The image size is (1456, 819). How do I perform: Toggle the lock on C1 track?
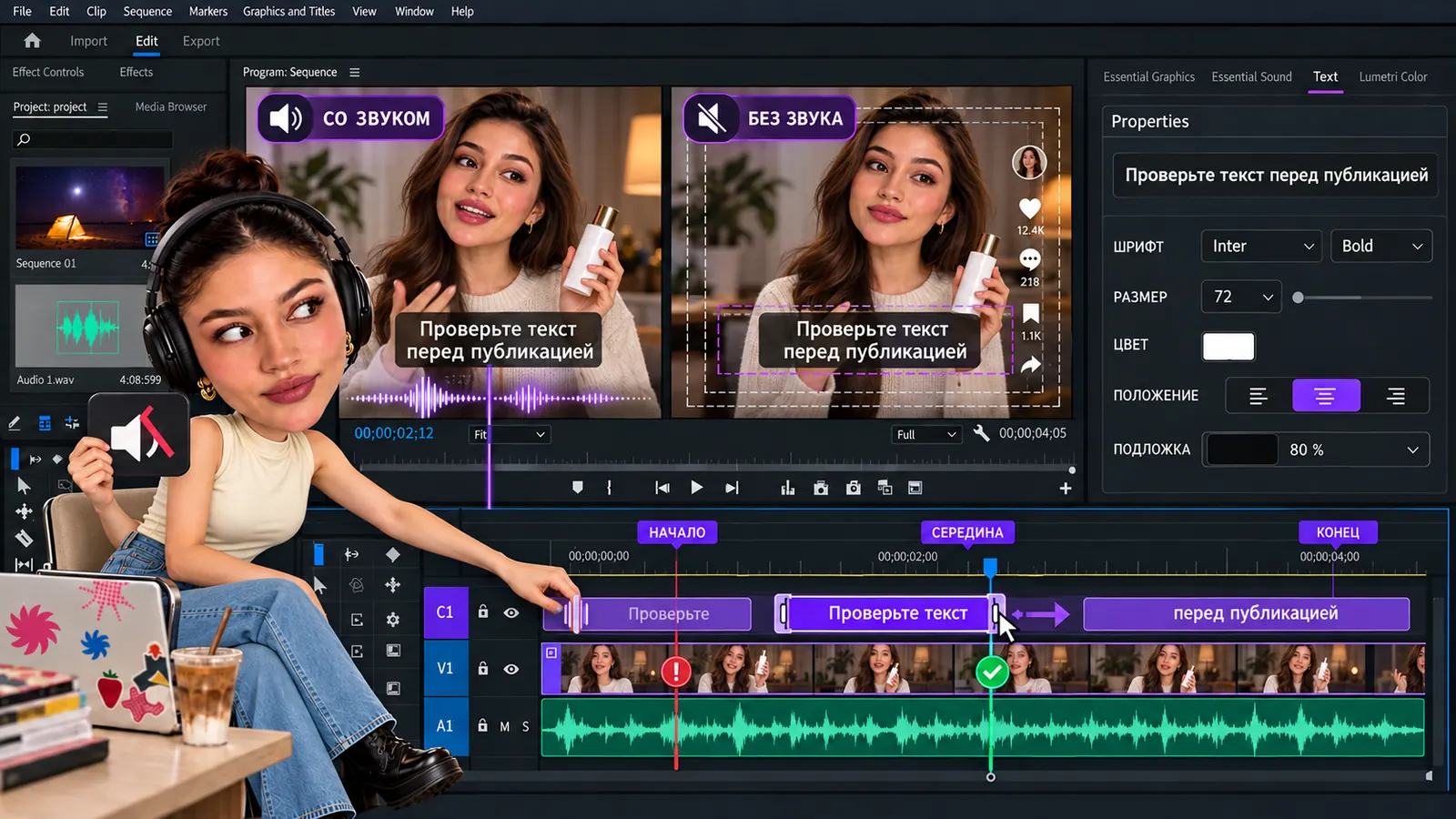click(x=483, y=612)
